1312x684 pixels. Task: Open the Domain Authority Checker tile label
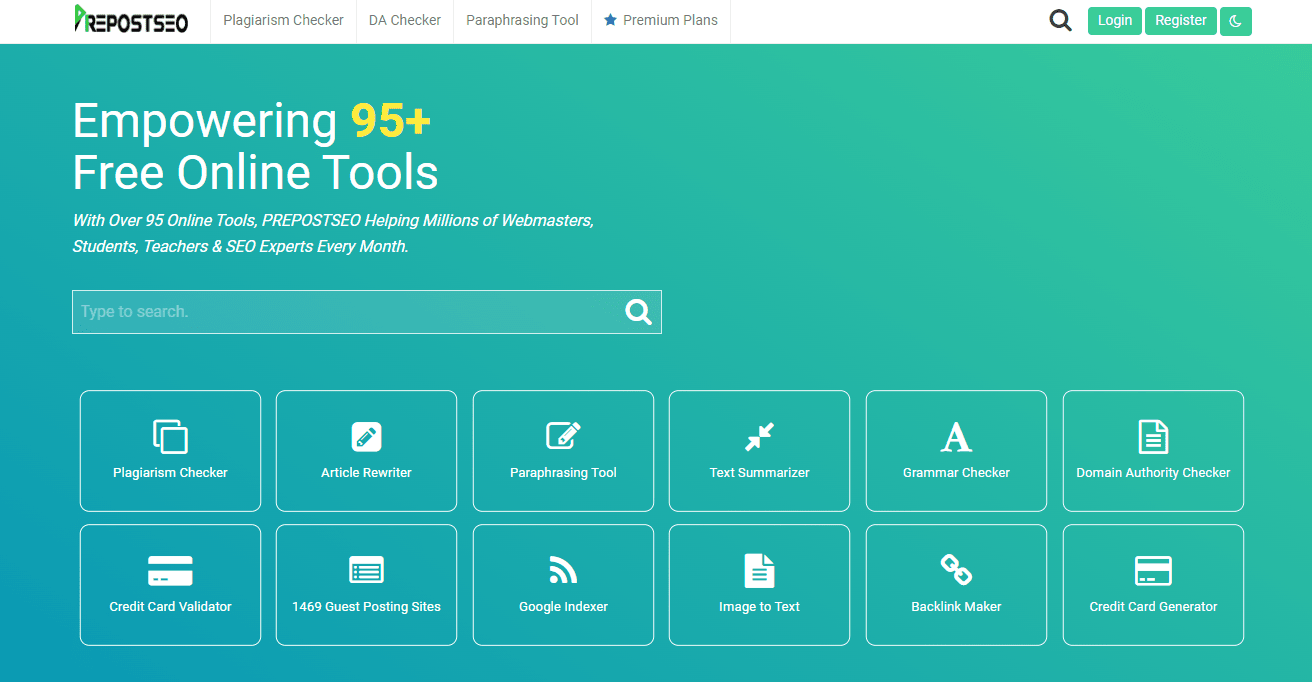1153,473
